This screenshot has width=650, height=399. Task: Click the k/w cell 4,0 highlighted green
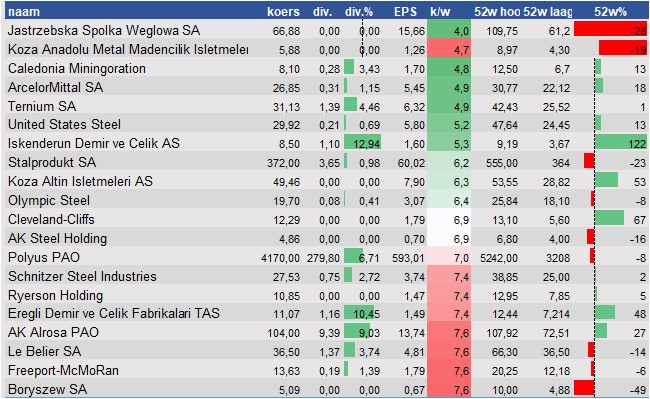pos(449,30)
